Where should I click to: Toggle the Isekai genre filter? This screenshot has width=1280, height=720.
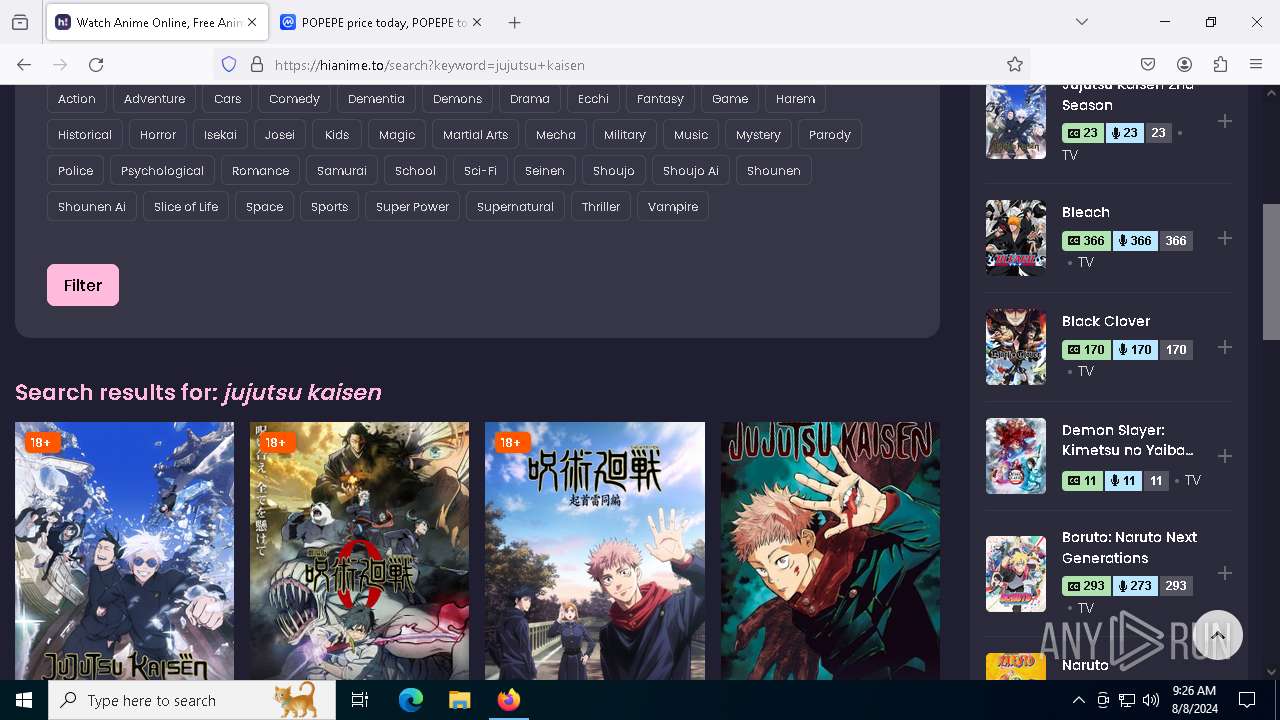pyautogui.click(x=220, y=135)
